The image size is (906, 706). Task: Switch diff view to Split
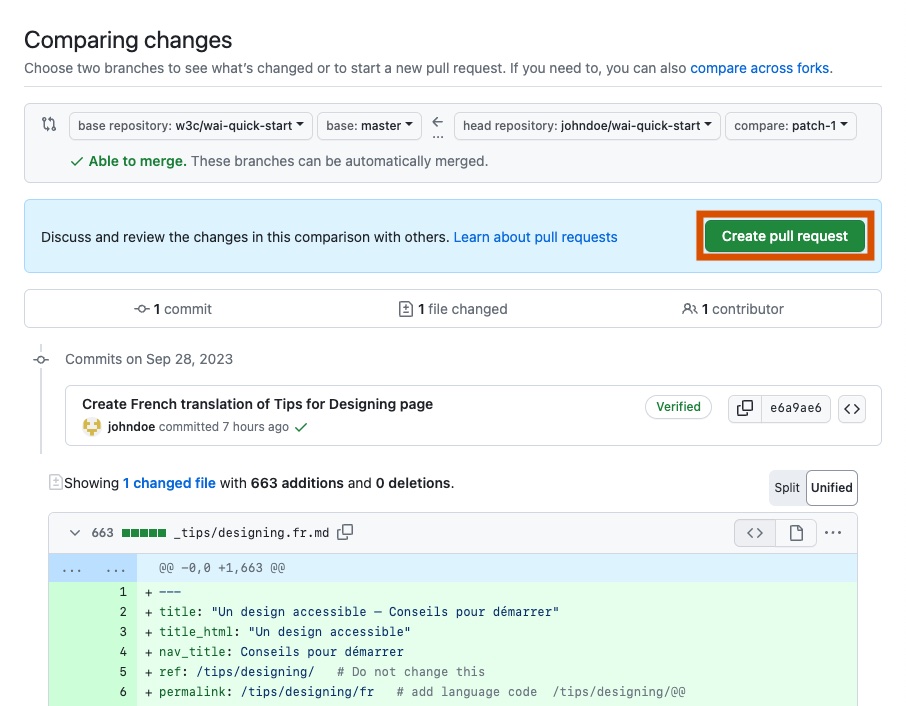pos(787,487)
